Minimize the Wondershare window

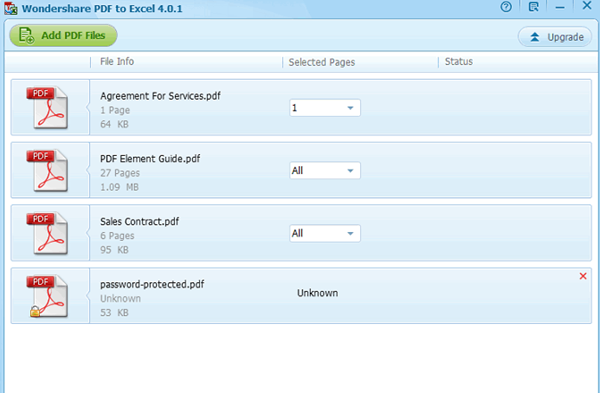[560, 7]
